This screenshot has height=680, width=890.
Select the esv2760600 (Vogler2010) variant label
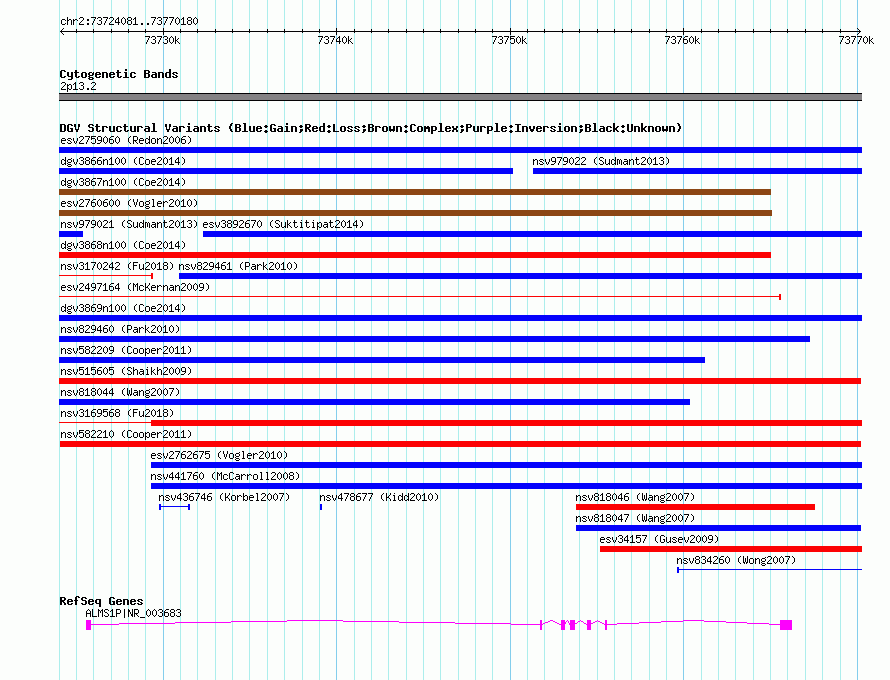129,203
